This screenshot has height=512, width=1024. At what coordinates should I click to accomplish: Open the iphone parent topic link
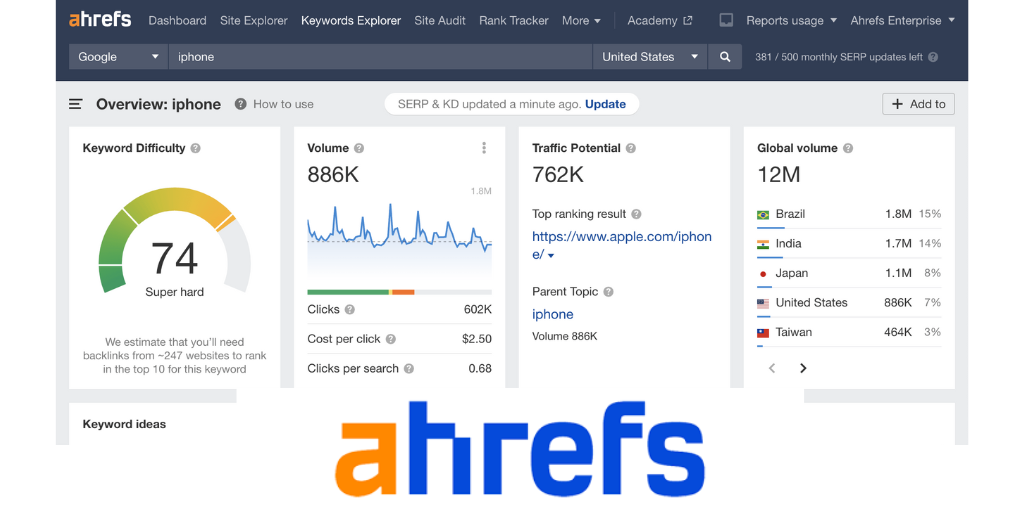[x=552, y=314]
